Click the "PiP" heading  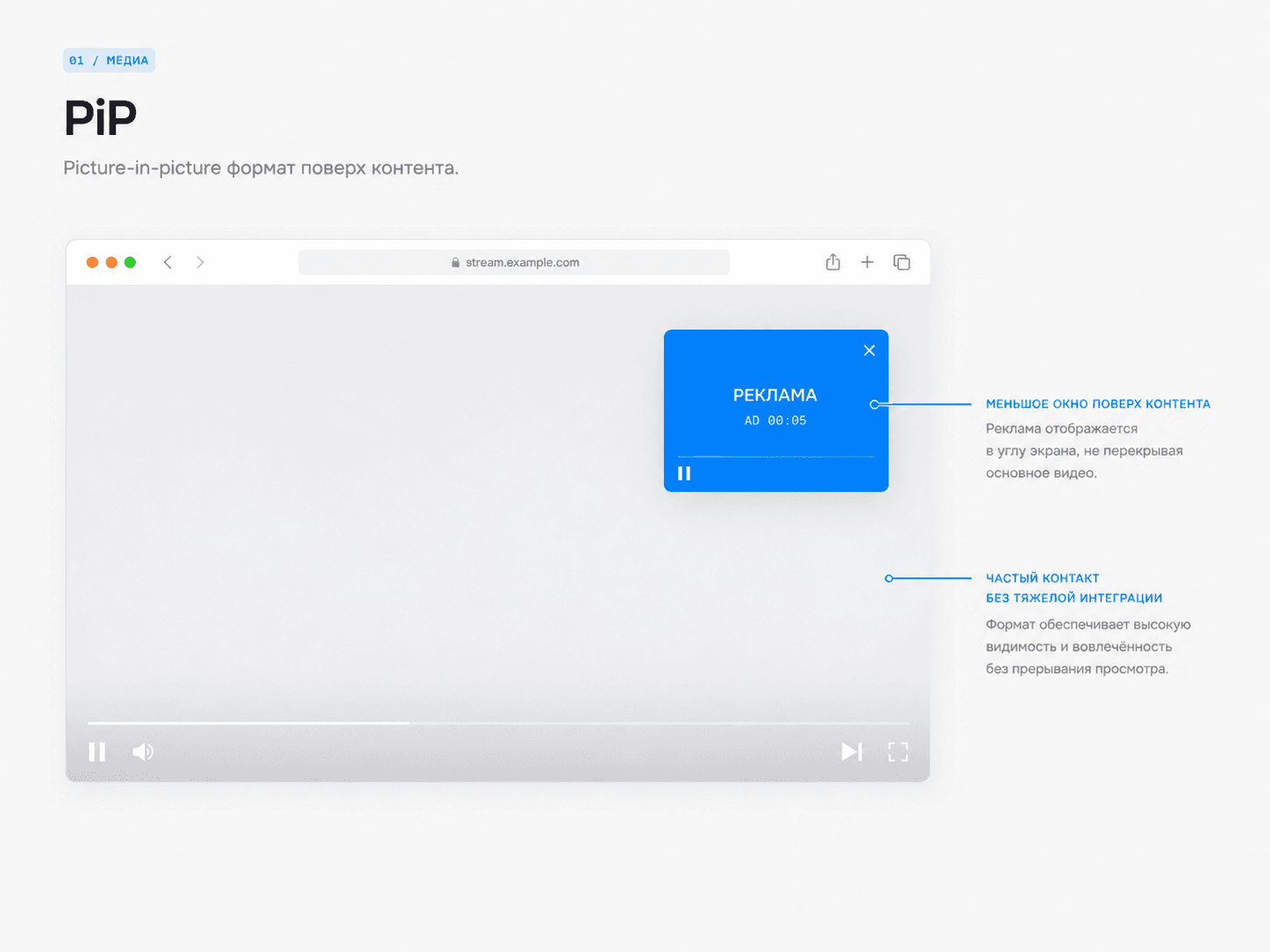coord(100,117)
